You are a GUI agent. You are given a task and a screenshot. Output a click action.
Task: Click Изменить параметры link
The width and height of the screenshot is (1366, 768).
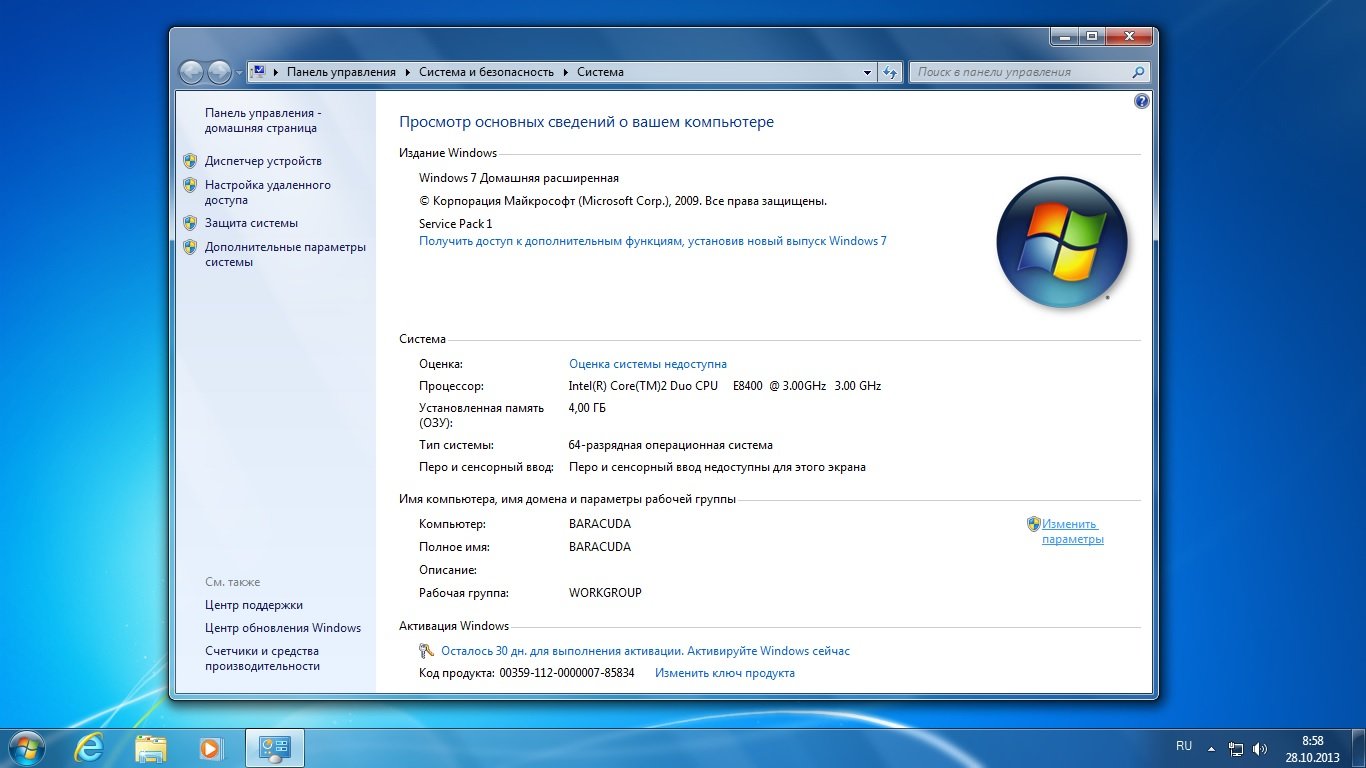(x=1072, y=531)
